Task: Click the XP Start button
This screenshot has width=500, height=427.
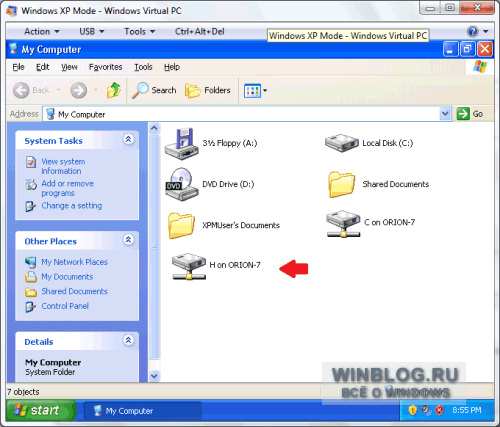Action: point(41,410)
